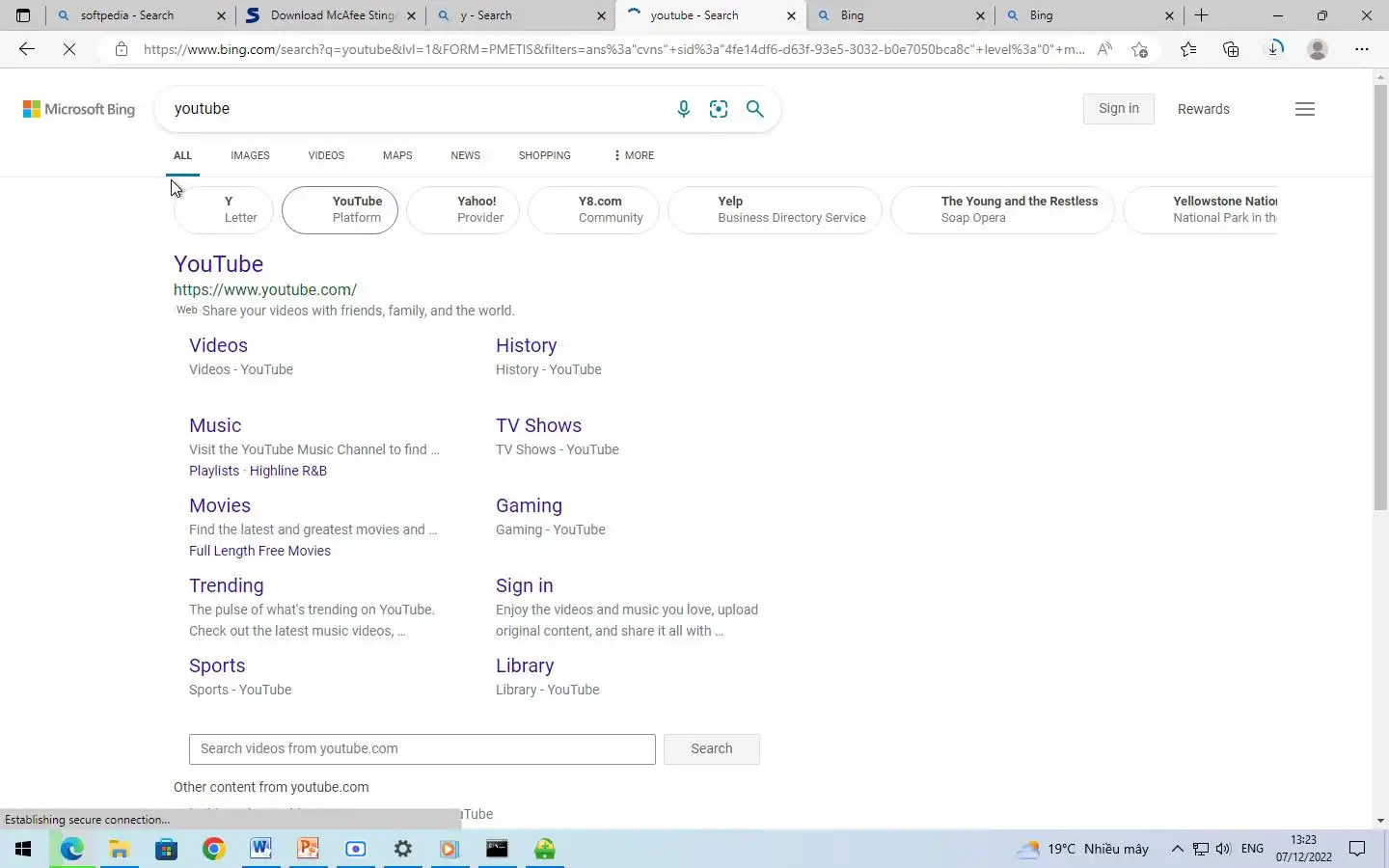The image size is (1389, 868).
Task: Select the NEWS search tab
Action: (465, 155)
